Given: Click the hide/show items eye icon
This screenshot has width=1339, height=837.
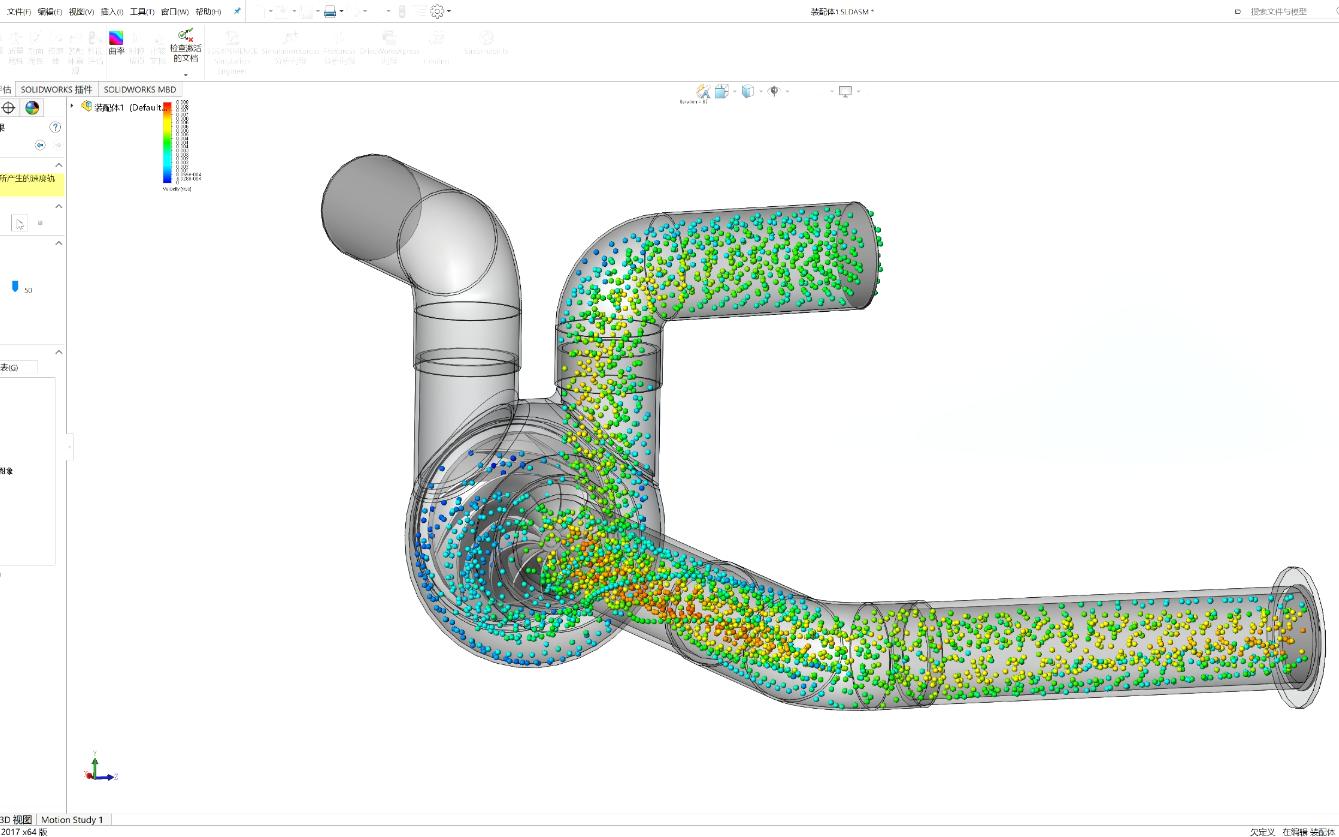Looking at the screenshot, I should [x=774, y=91].
